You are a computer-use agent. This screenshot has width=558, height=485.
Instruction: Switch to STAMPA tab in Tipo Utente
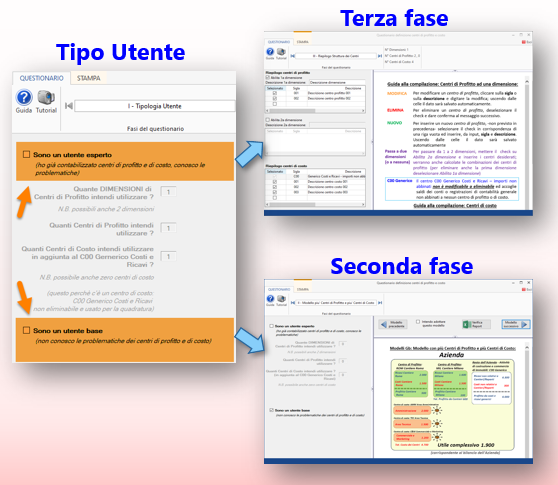point(89,78)
